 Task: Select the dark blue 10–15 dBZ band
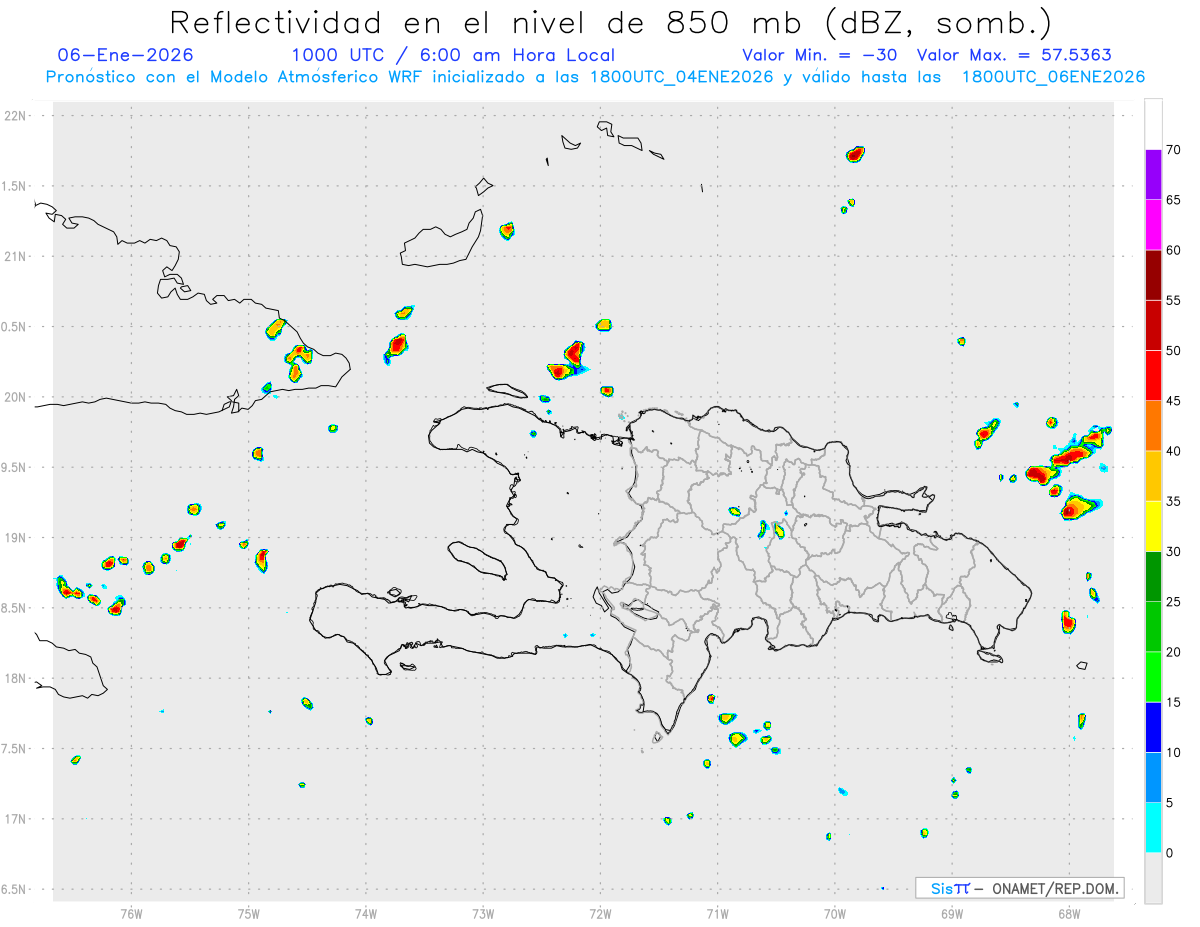1153,727
